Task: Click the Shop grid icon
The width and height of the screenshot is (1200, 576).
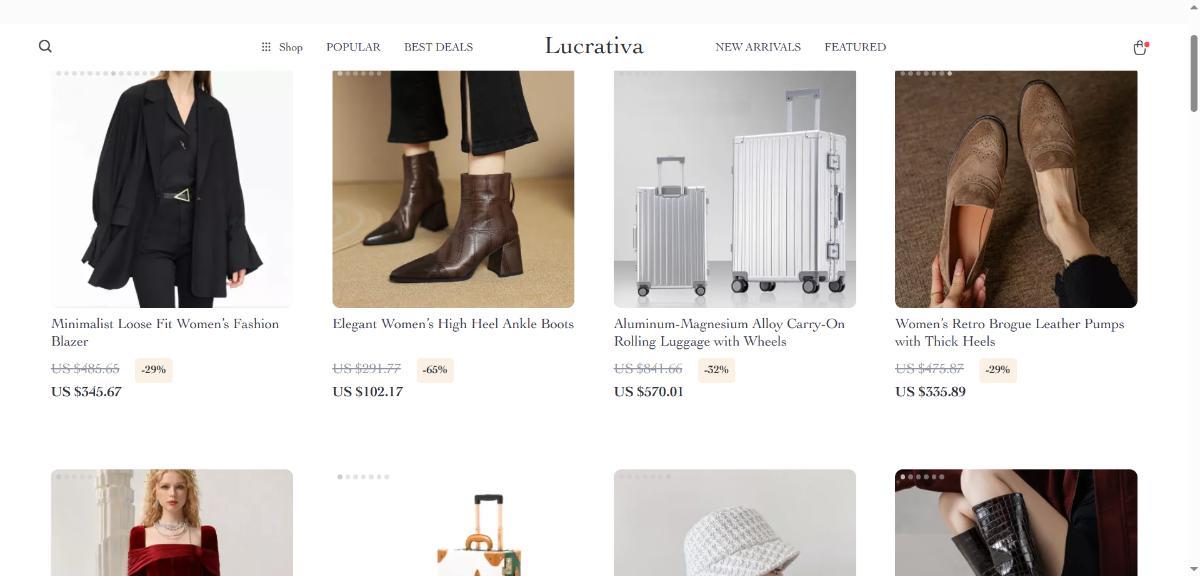Action: (266, 47)
